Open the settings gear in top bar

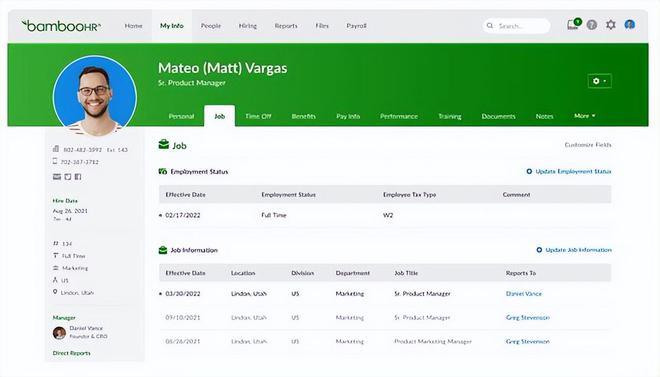point(611,25)
